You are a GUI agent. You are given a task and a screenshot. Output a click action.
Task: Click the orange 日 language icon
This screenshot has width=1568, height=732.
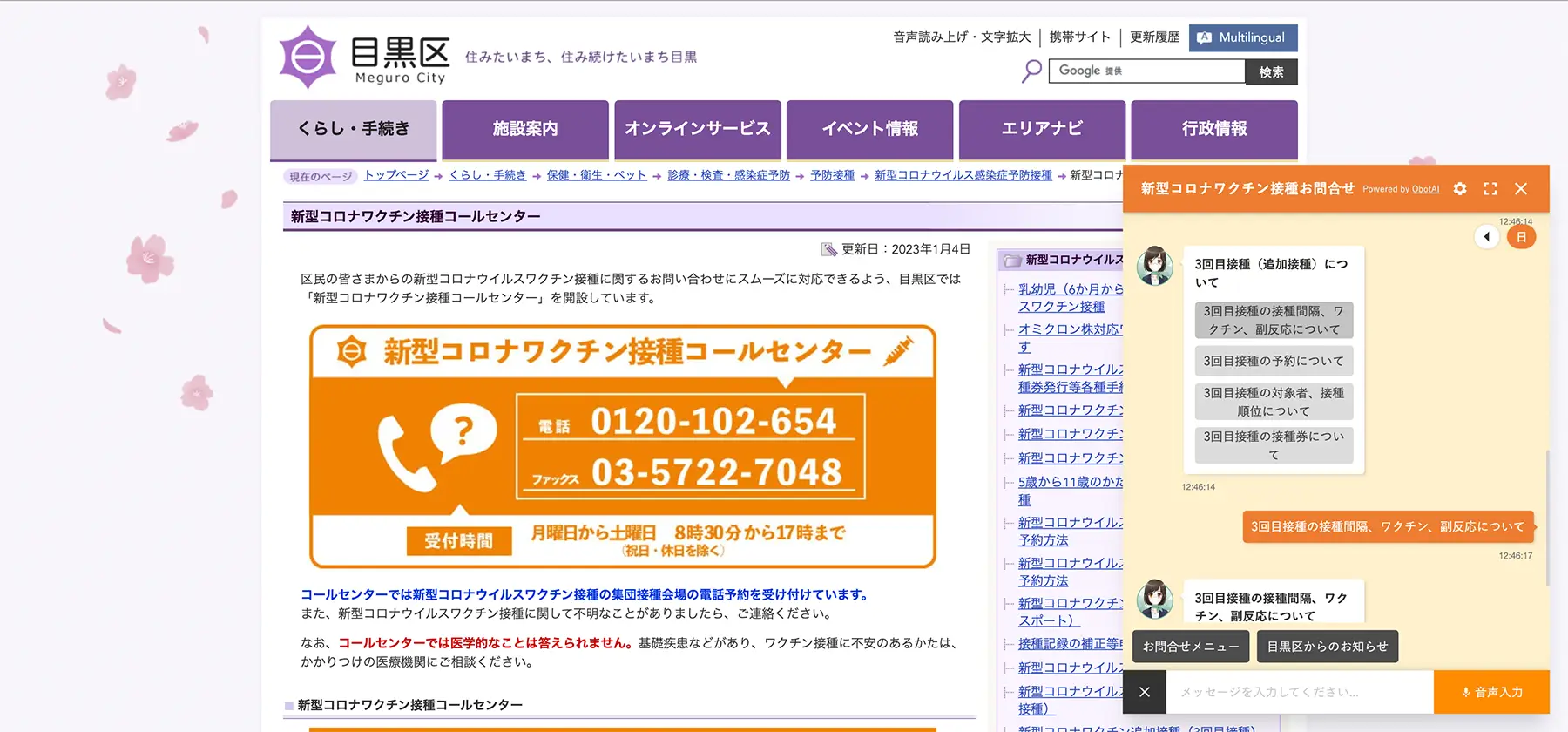click(x=1522, y=237)
